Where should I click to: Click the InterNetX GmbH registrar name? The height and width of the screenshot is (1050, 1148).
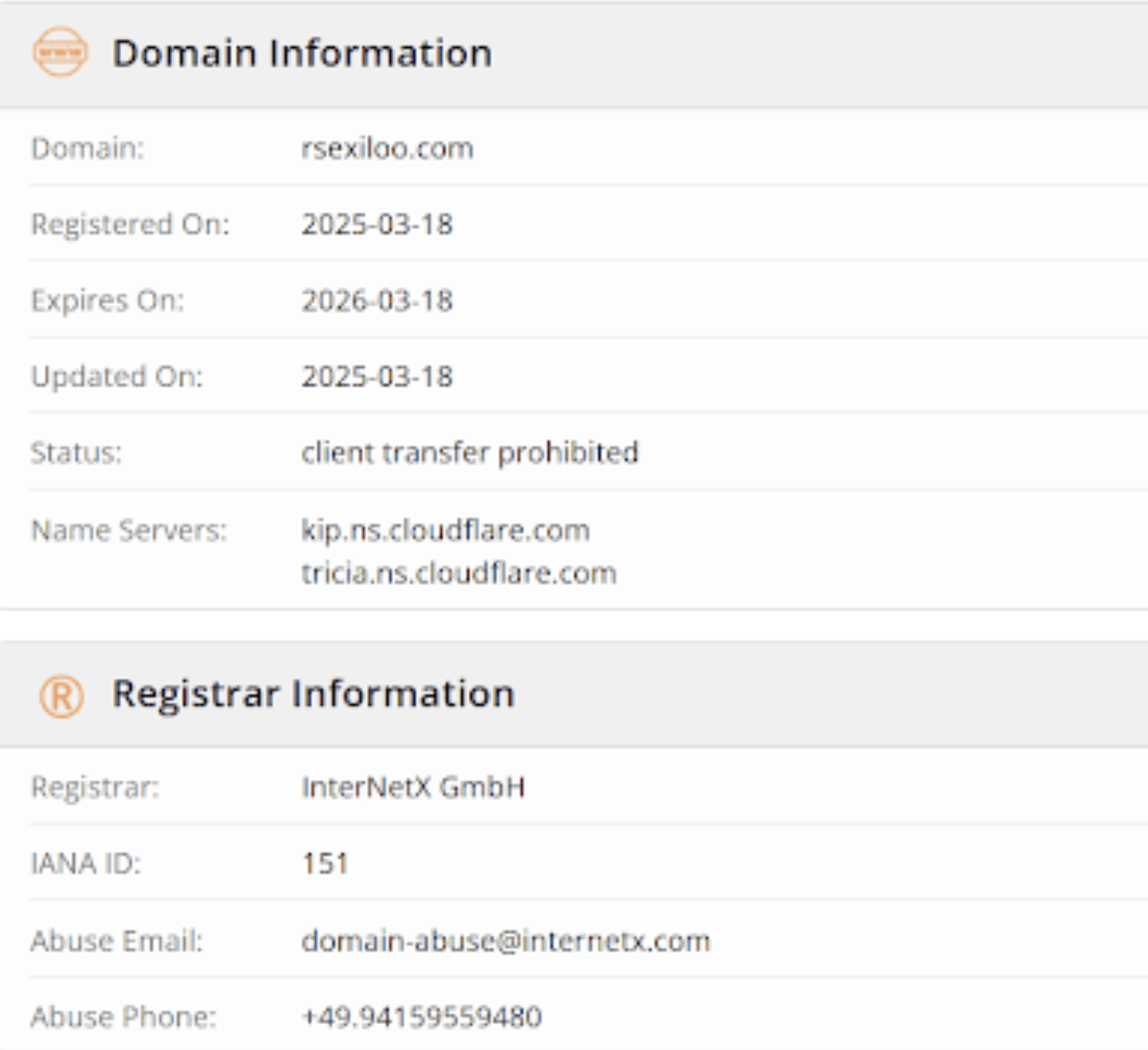coord(413,787)
